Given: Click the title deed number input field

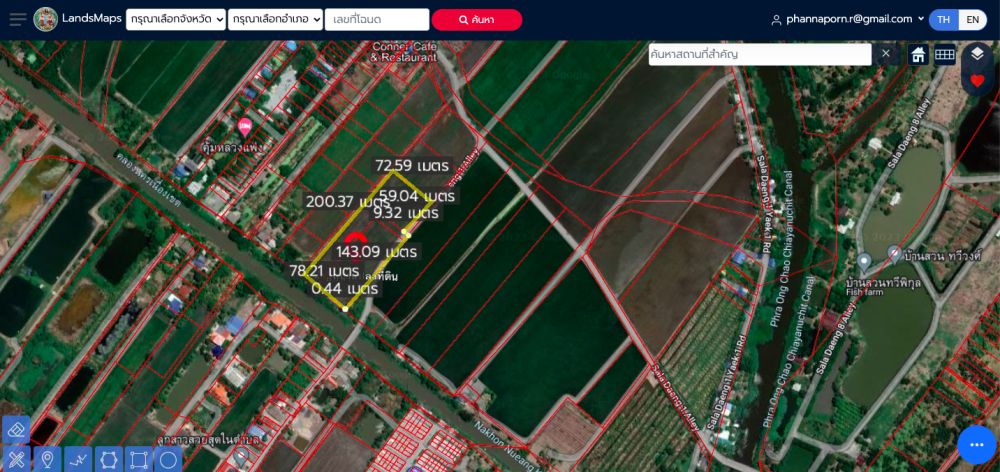Looking at the screenshot, I should [x=376, y=19].
